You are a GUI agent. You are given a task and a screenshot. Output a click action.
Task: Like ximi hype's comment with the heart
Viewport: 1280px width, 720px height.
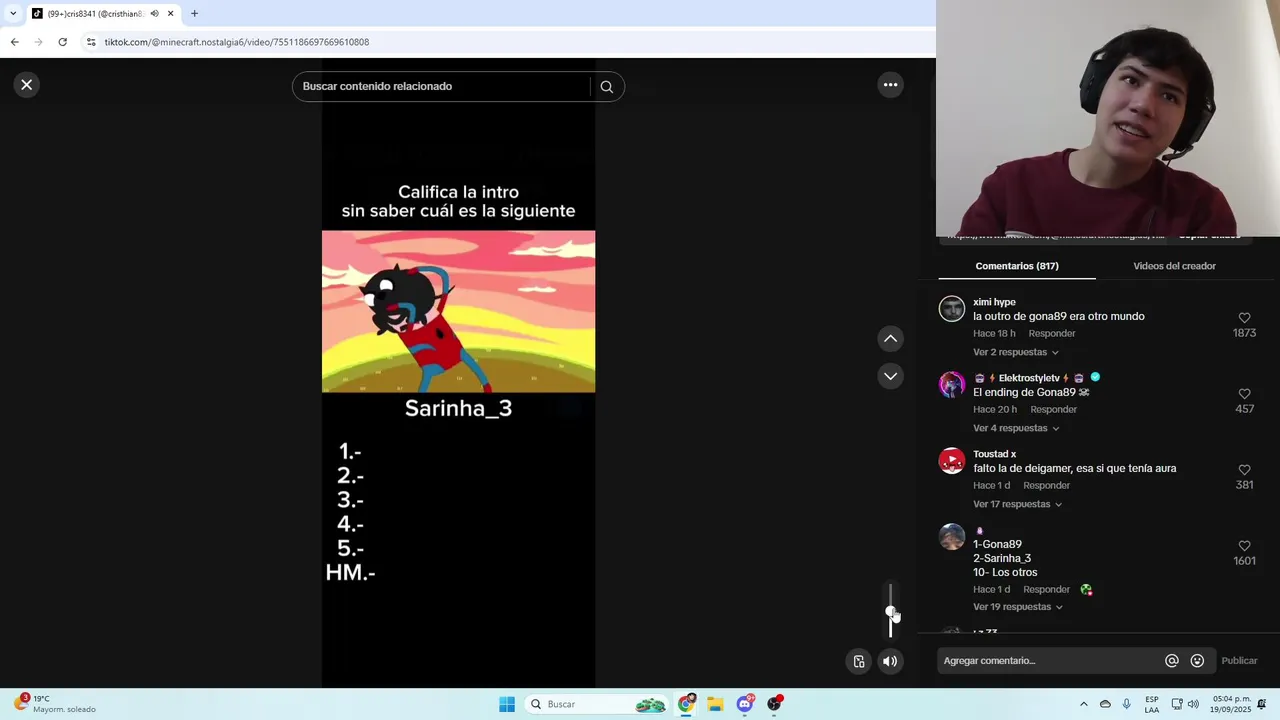pyautogui.click(x=1244, y=318)
